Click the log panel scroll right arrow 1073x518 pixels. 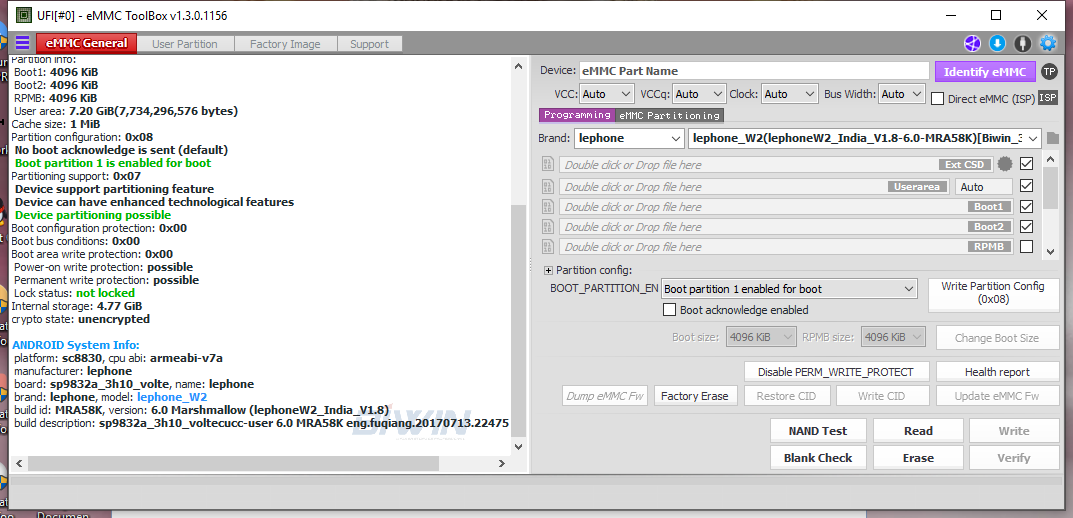pos(502,463)
